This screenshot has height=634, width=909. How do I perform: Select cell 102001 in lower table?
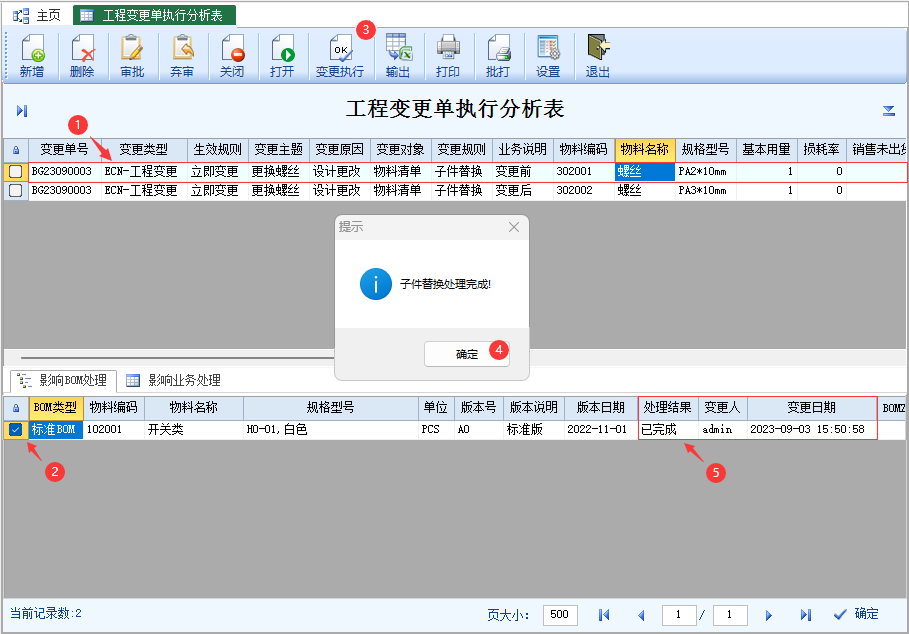114,429
